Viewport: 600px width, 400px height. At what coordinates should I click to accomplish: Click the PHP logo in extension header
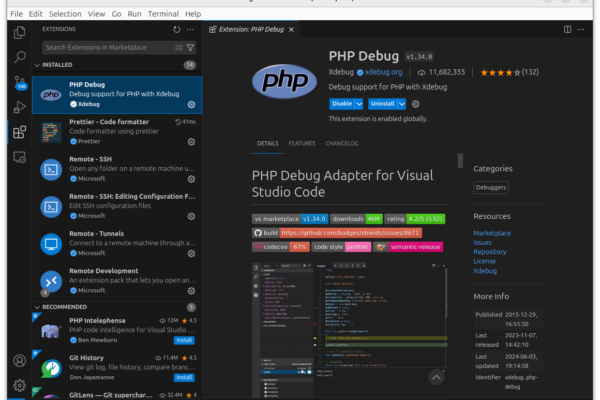284,81
